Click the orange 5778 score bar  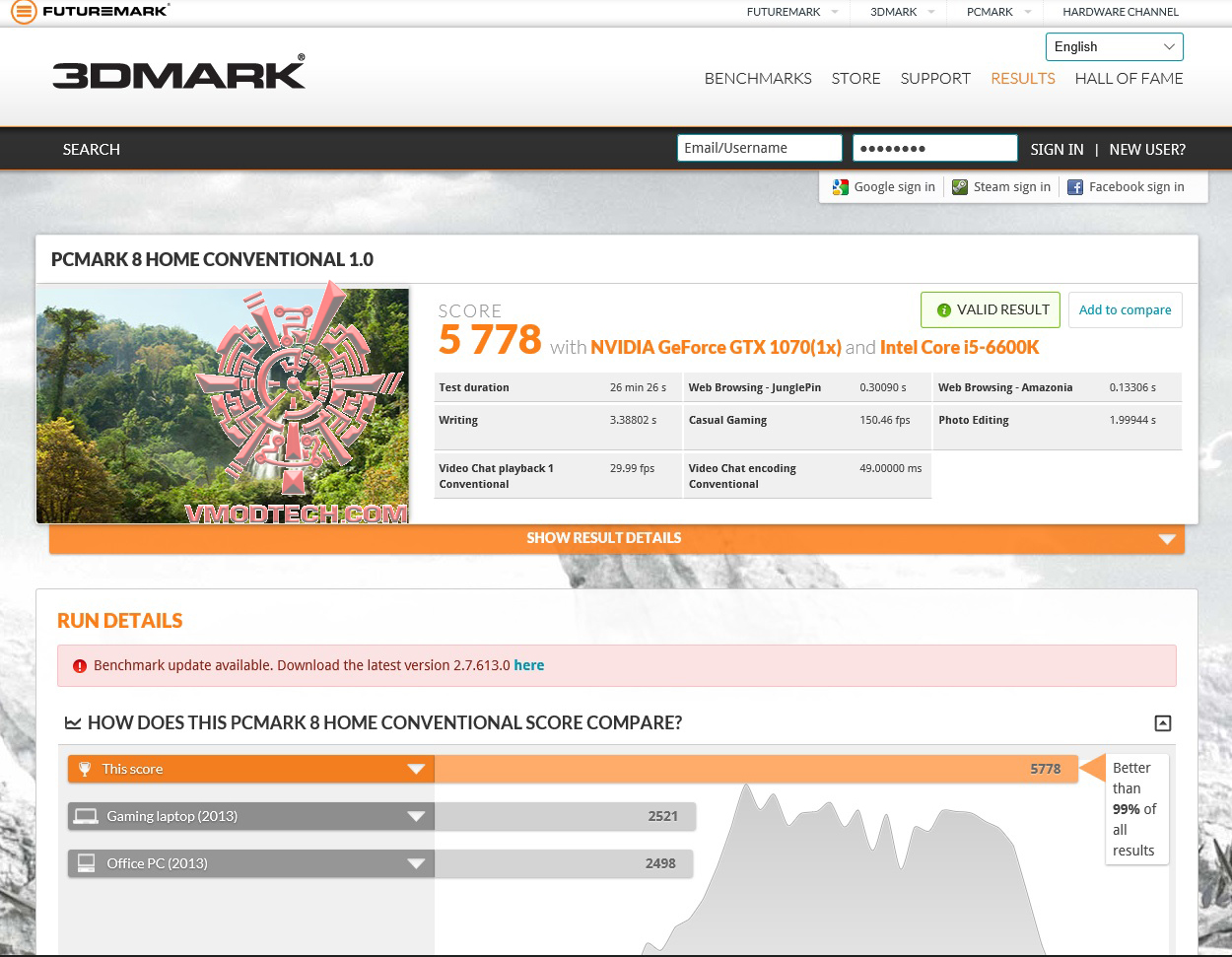[x=756, y=769]
